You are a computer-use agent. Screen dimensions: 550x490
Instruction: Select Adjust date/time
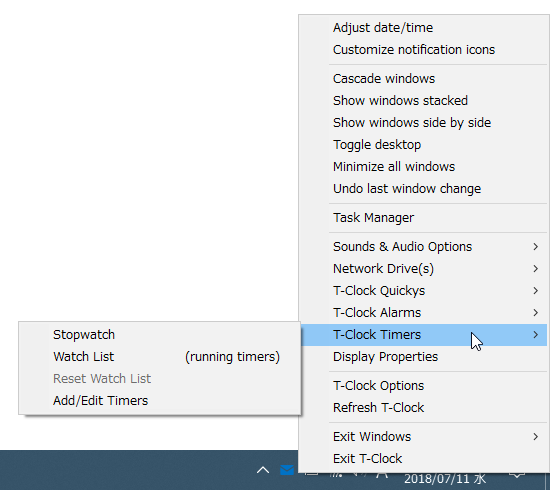click(424, 28)
